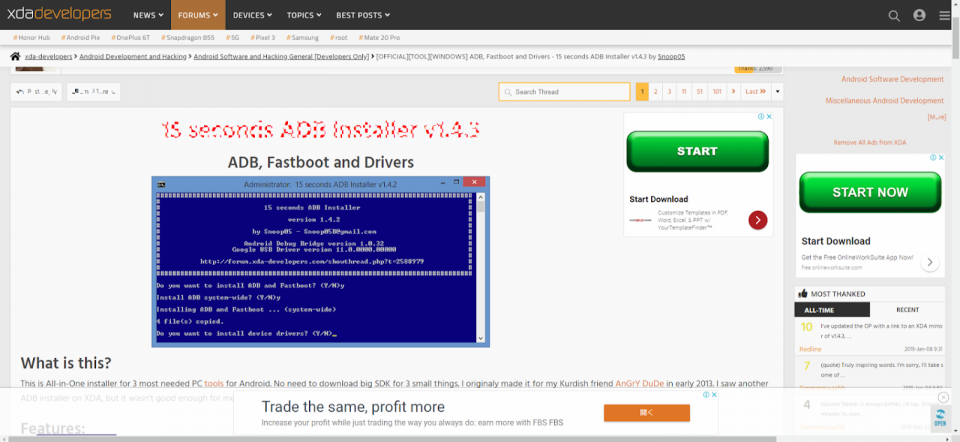The image size is (960, 442).
Task: Close the bottom banner ad with X
Action: 943,398
